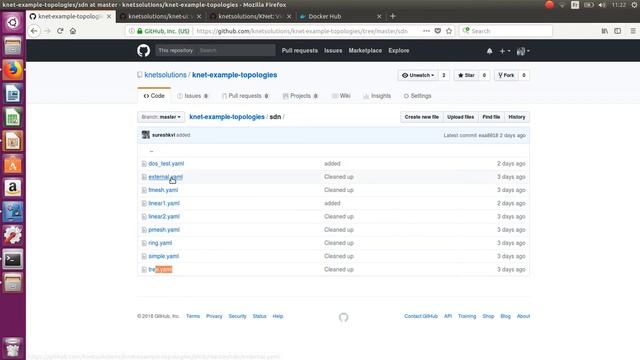640x360 pixels.
Task: Open the plus create-new dropdown
Action: click(x=504, y=51)
